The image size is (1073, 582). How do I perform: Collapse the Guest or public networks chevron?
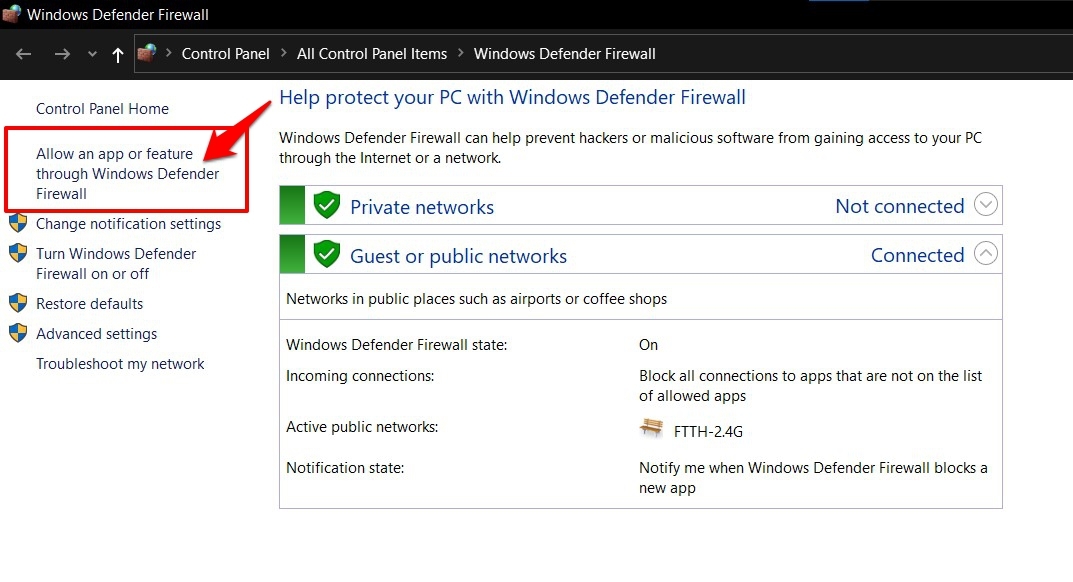(x=985, y=253)
